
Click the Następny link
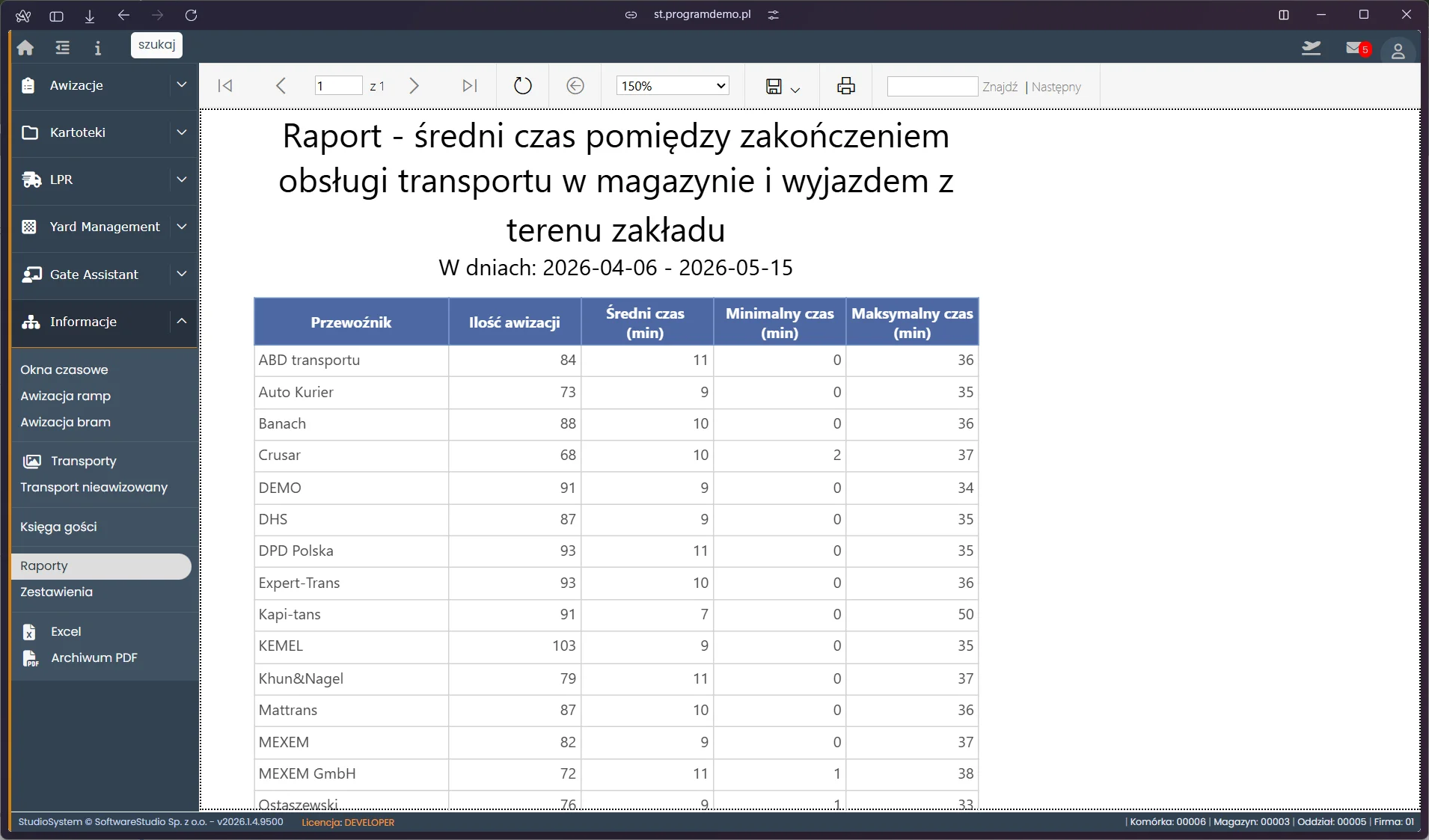(1056, 87)
